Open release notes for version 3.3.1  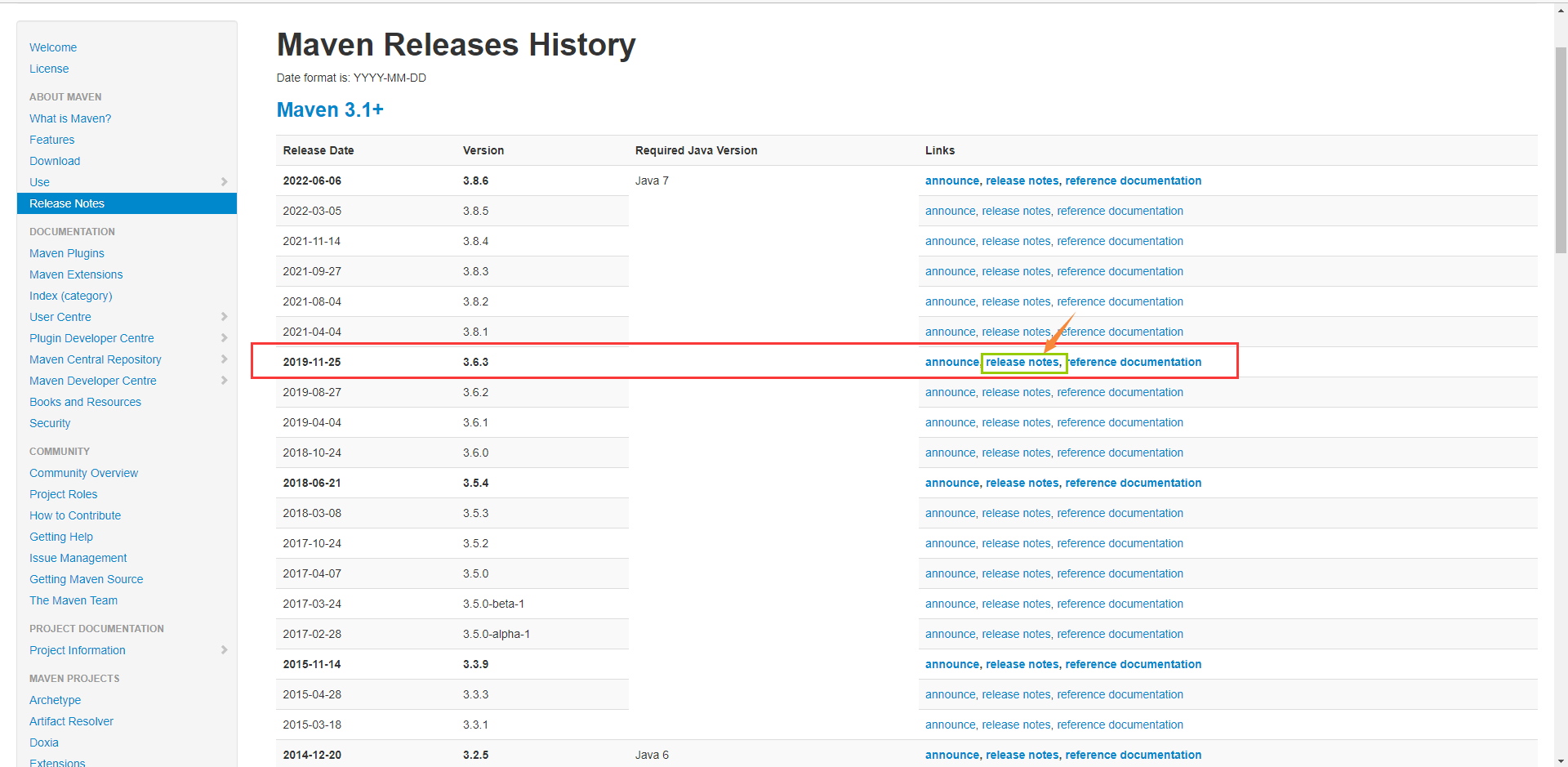coord(1016,725)
